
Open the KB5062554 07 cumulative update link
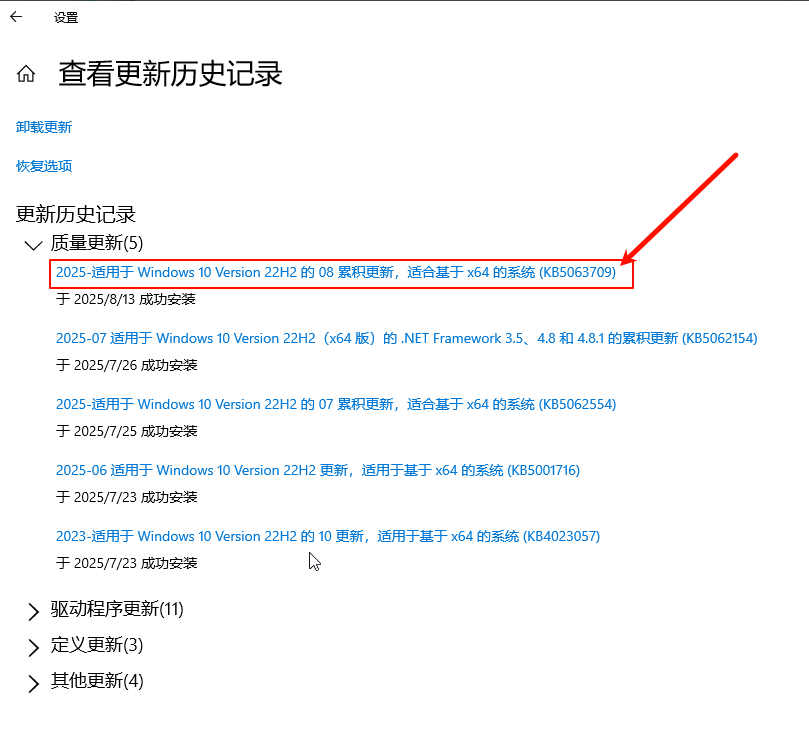335,404
